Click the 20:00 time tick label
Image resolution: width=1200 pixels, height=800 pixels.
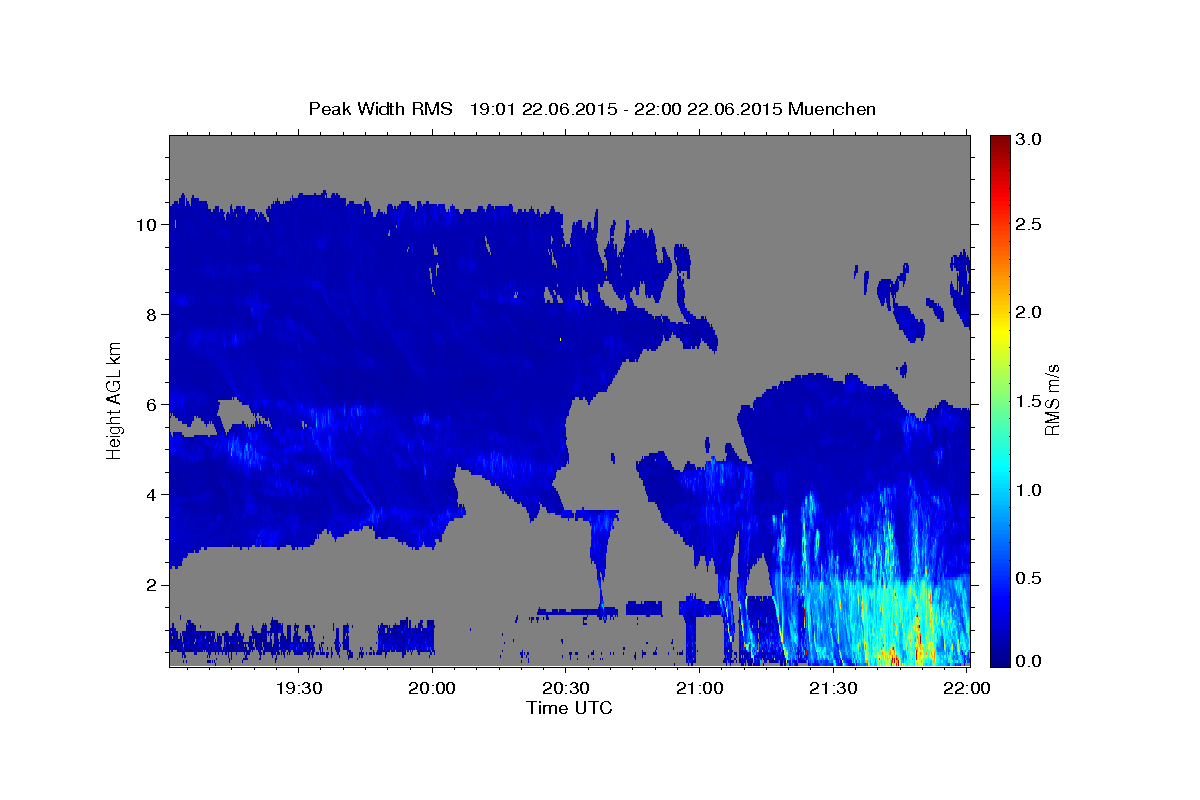pos(433,688)
